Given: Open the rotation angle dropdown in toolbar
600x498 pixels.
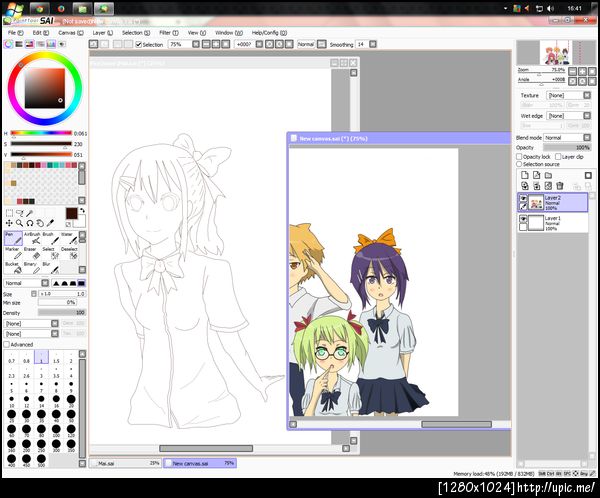Looking at the screenshot, I should coord(259,44).
